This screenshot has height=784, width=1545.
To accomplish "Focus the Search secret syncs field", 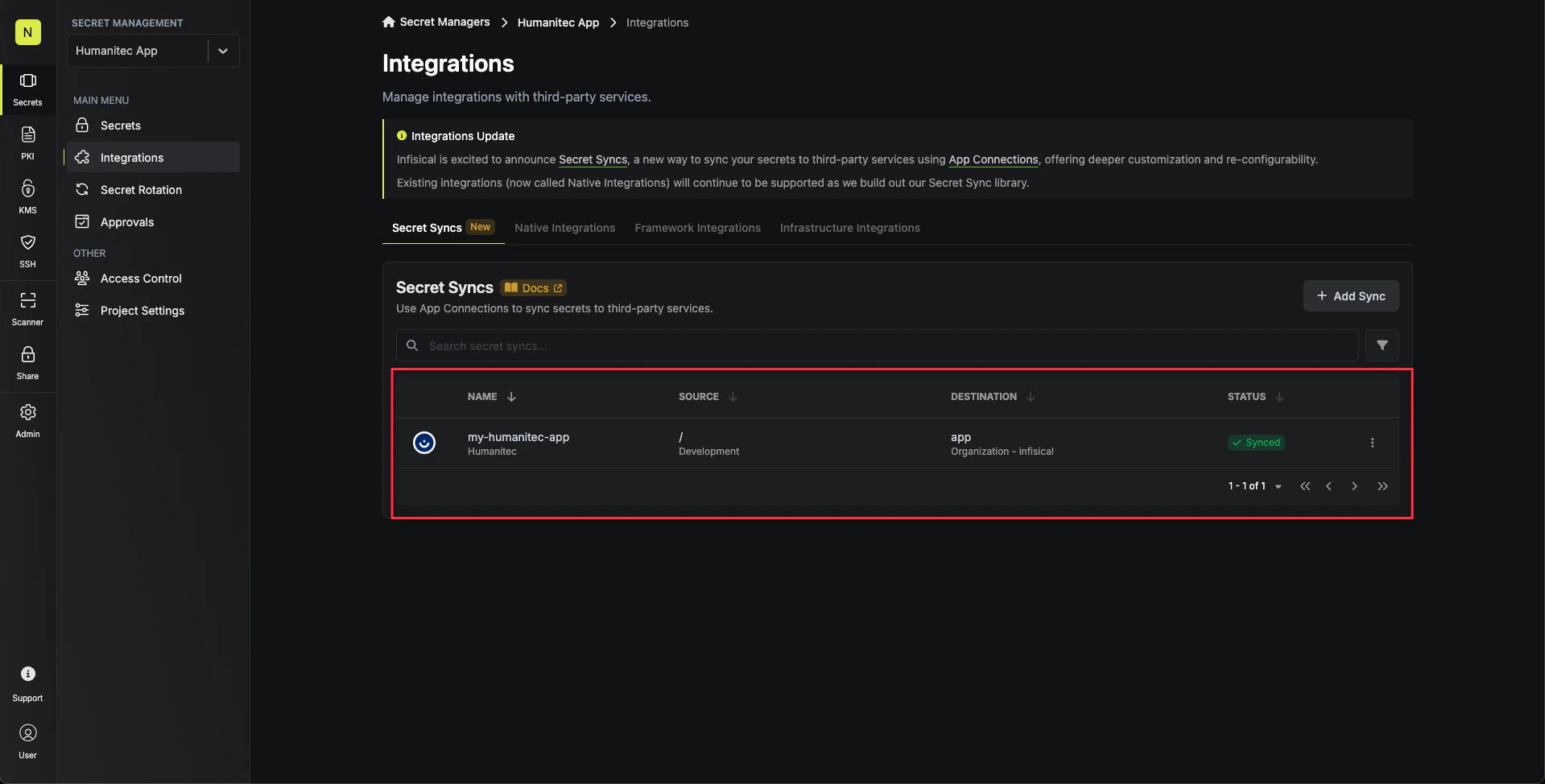I will (x=877, y=345).
